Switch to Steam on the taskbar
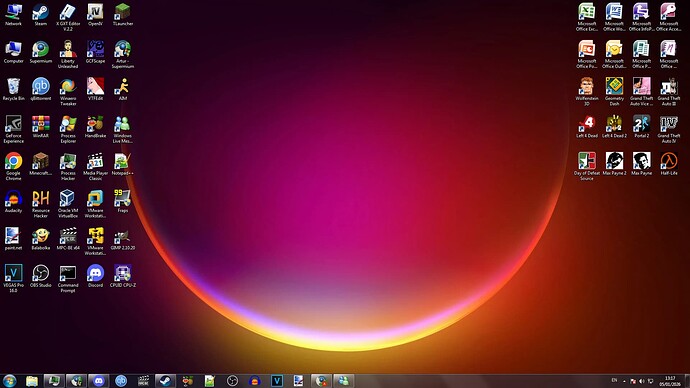This screenshot has height=388, width=690. (x=165, y=381)
